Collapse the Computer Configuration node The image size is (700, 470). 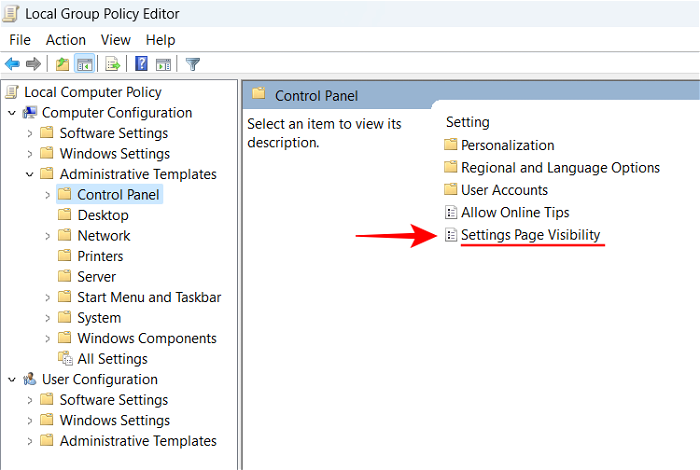[12, 113]
